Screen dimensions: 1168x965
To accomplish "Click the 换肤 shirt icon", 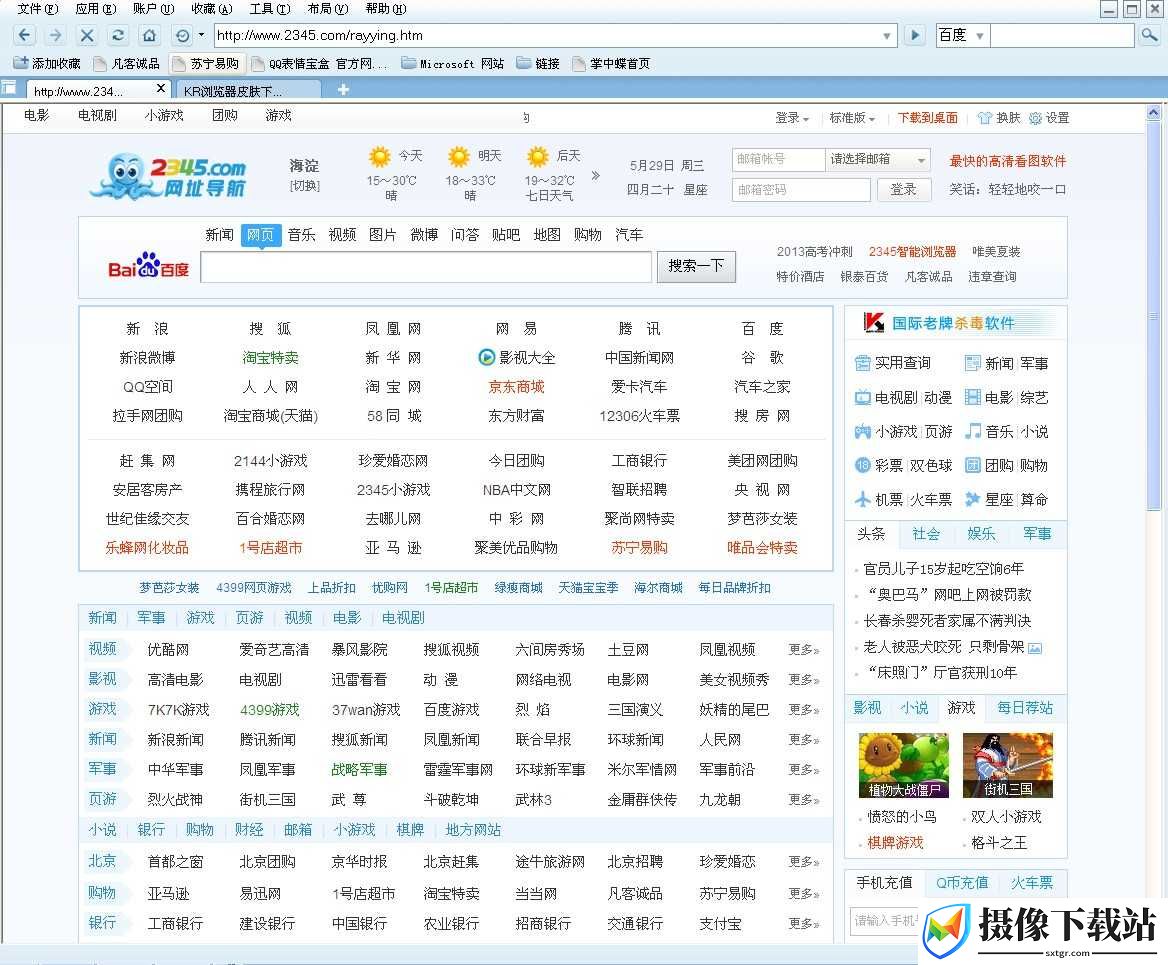I will coord(985,118).
